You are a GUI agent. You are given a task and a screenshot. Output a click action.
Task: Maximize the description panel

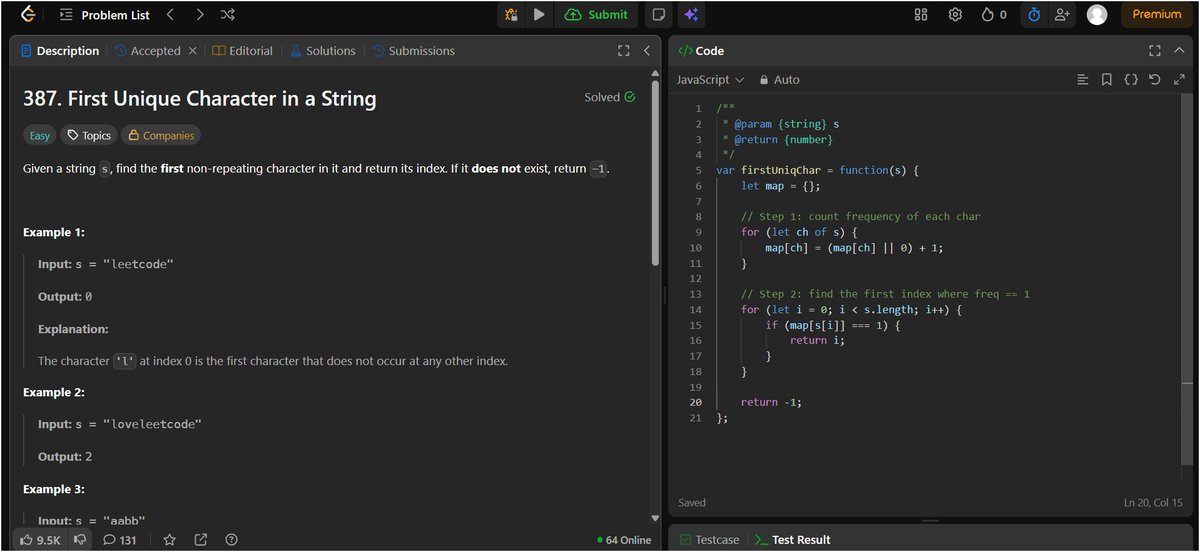[624, 51]
